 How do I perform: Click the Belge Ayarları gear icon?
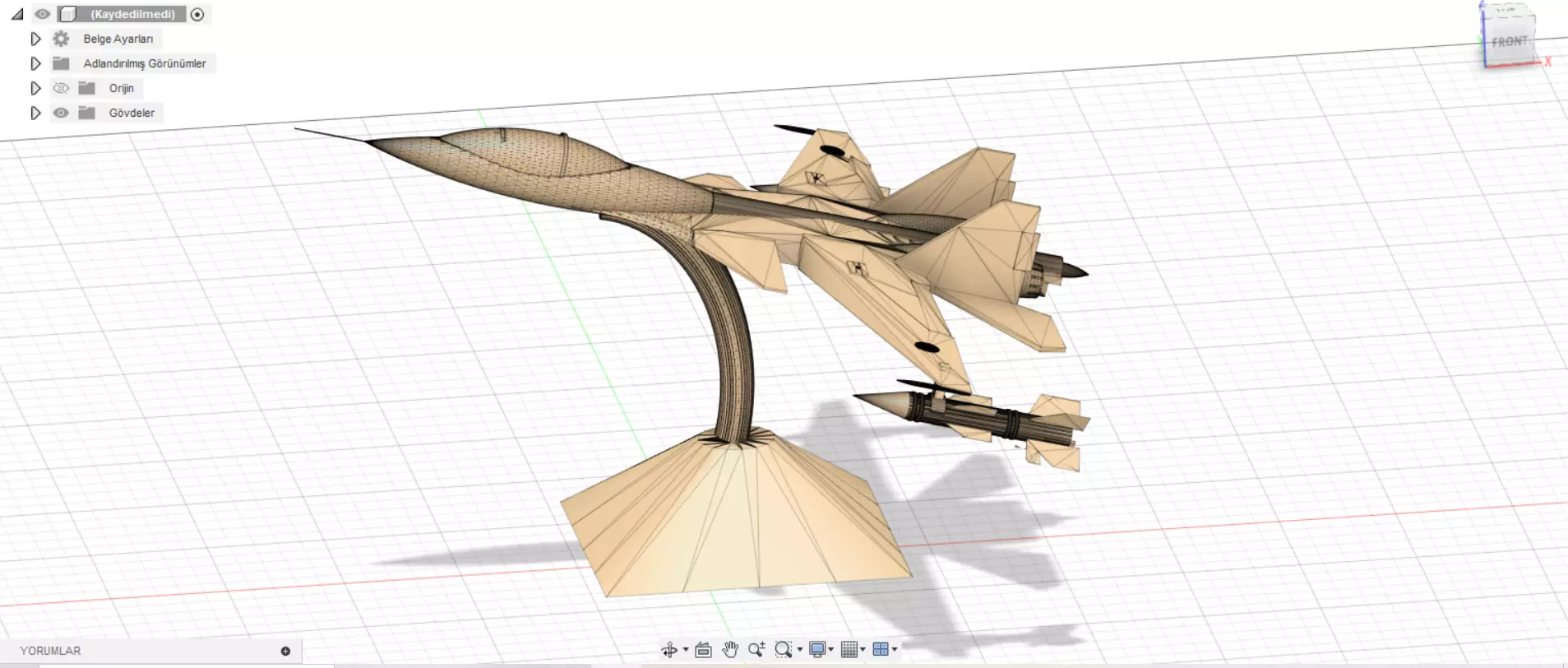(x=61, y=39)
